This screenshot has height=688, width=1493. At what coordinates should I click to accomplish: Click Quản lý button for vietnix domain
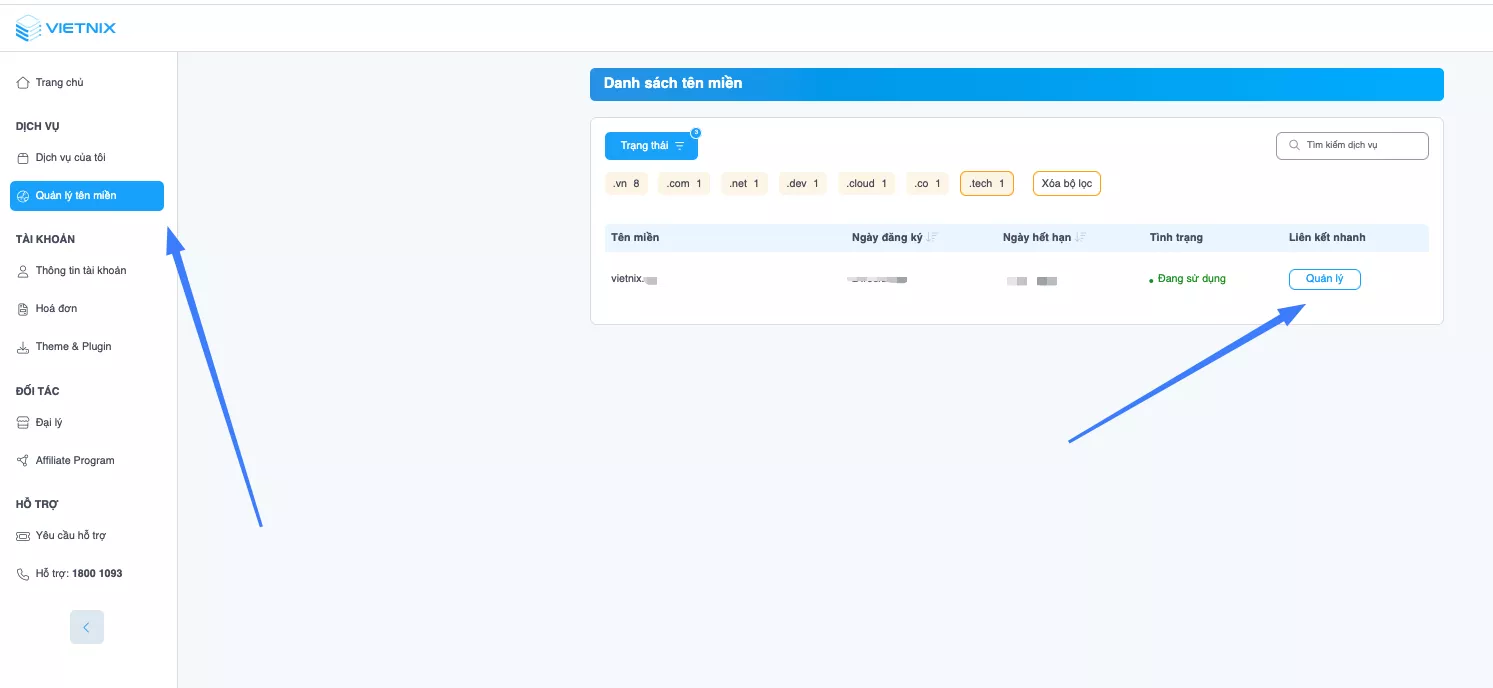(x=1324, y=279)
